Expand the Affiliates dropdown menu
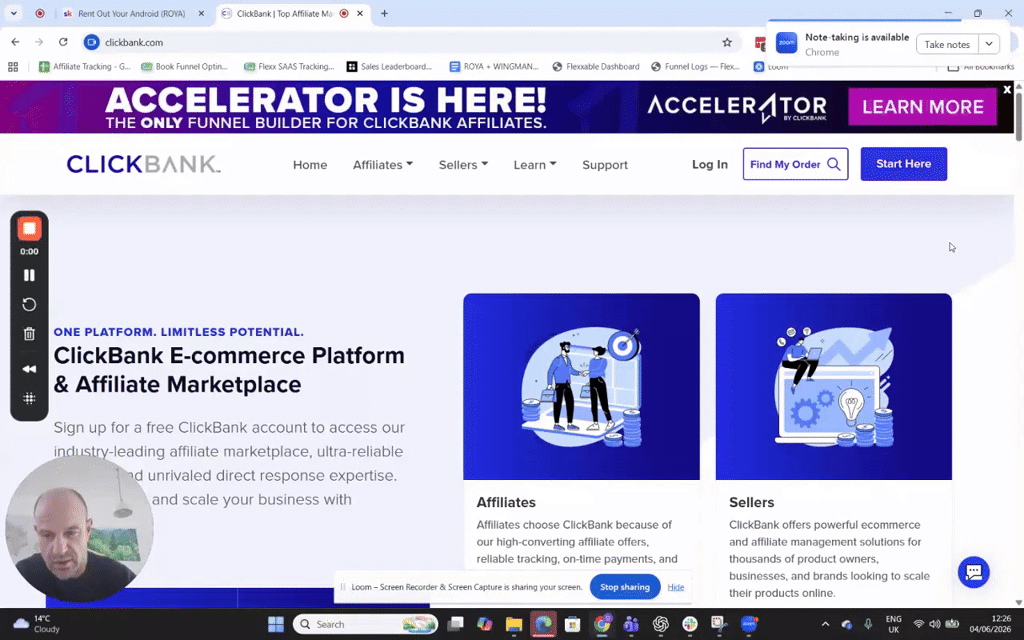The image size is (1024, 640). 383,165
